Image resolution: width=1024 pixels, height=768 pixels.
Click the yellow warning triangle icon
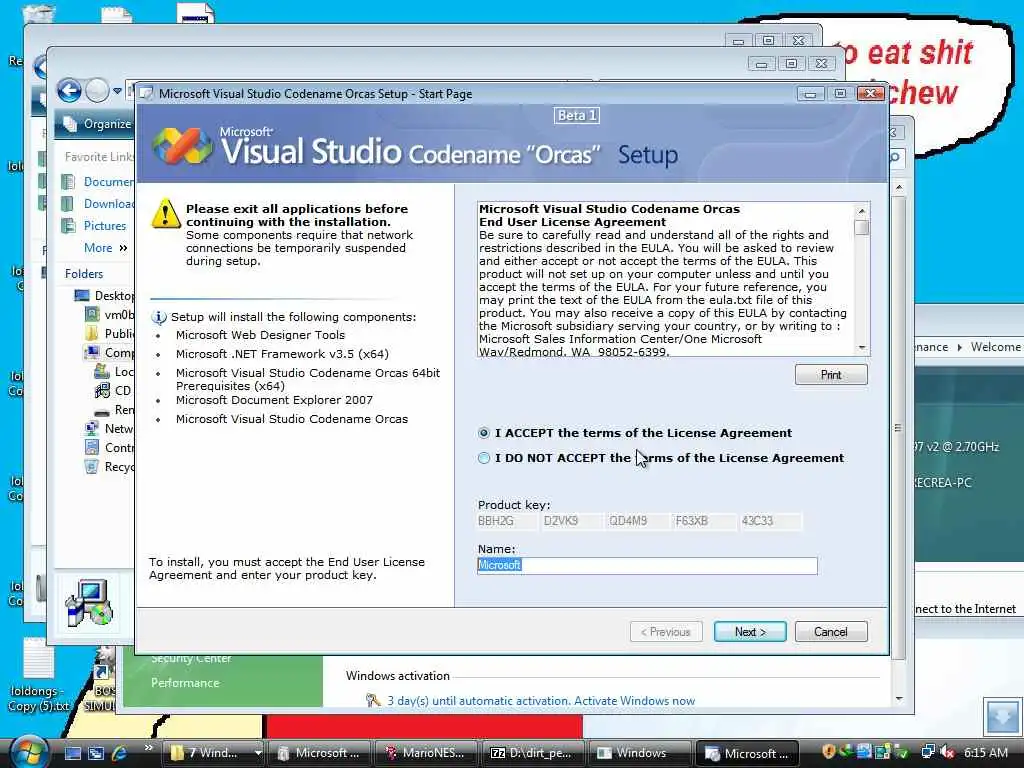pos(166,214)
